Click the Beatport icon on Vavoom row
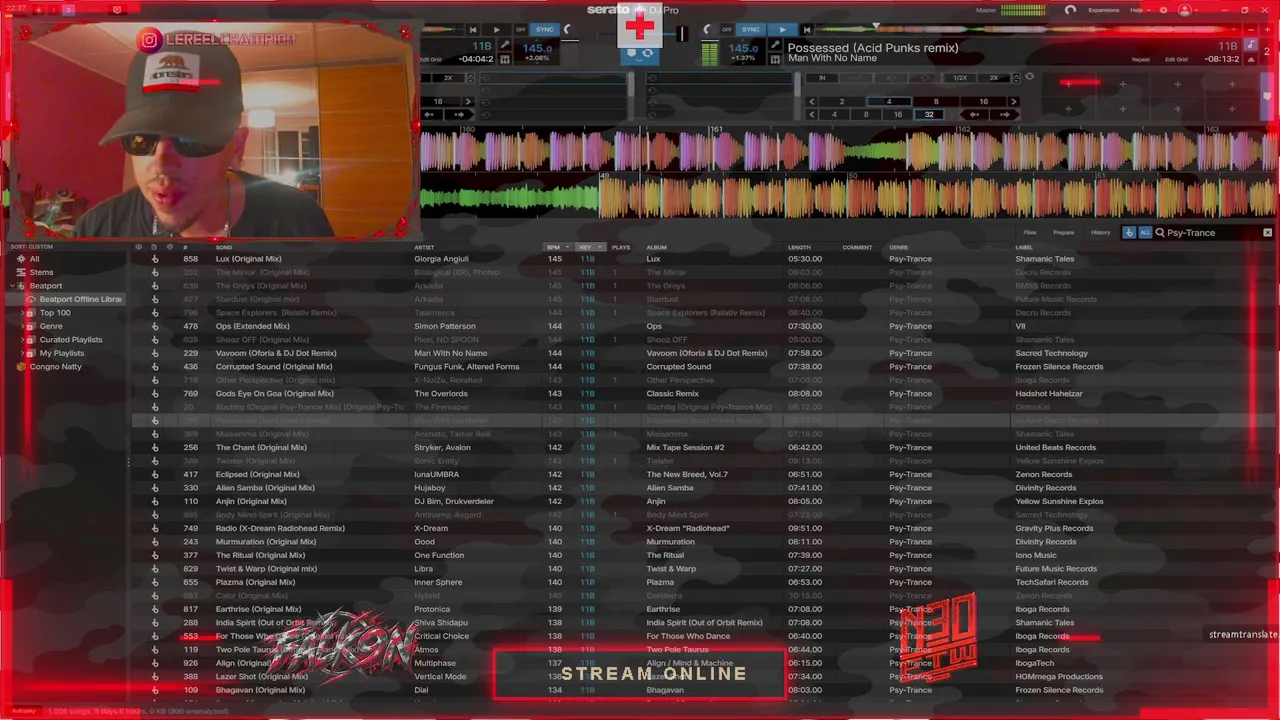 tap(155, 353)
